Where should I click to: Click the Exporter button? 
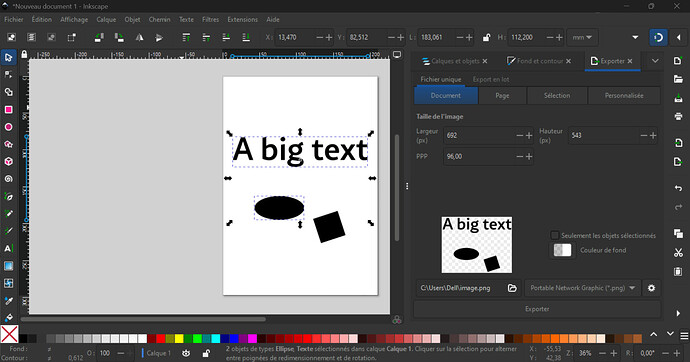[537, 309]
